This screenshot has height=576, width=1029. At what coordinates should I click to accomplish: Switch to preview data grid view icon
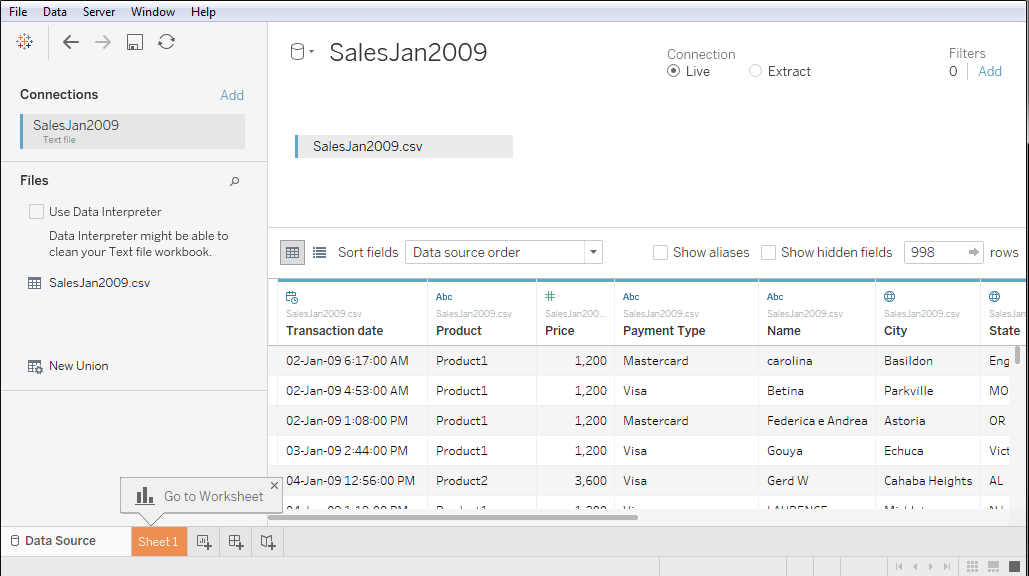point(293,253)
